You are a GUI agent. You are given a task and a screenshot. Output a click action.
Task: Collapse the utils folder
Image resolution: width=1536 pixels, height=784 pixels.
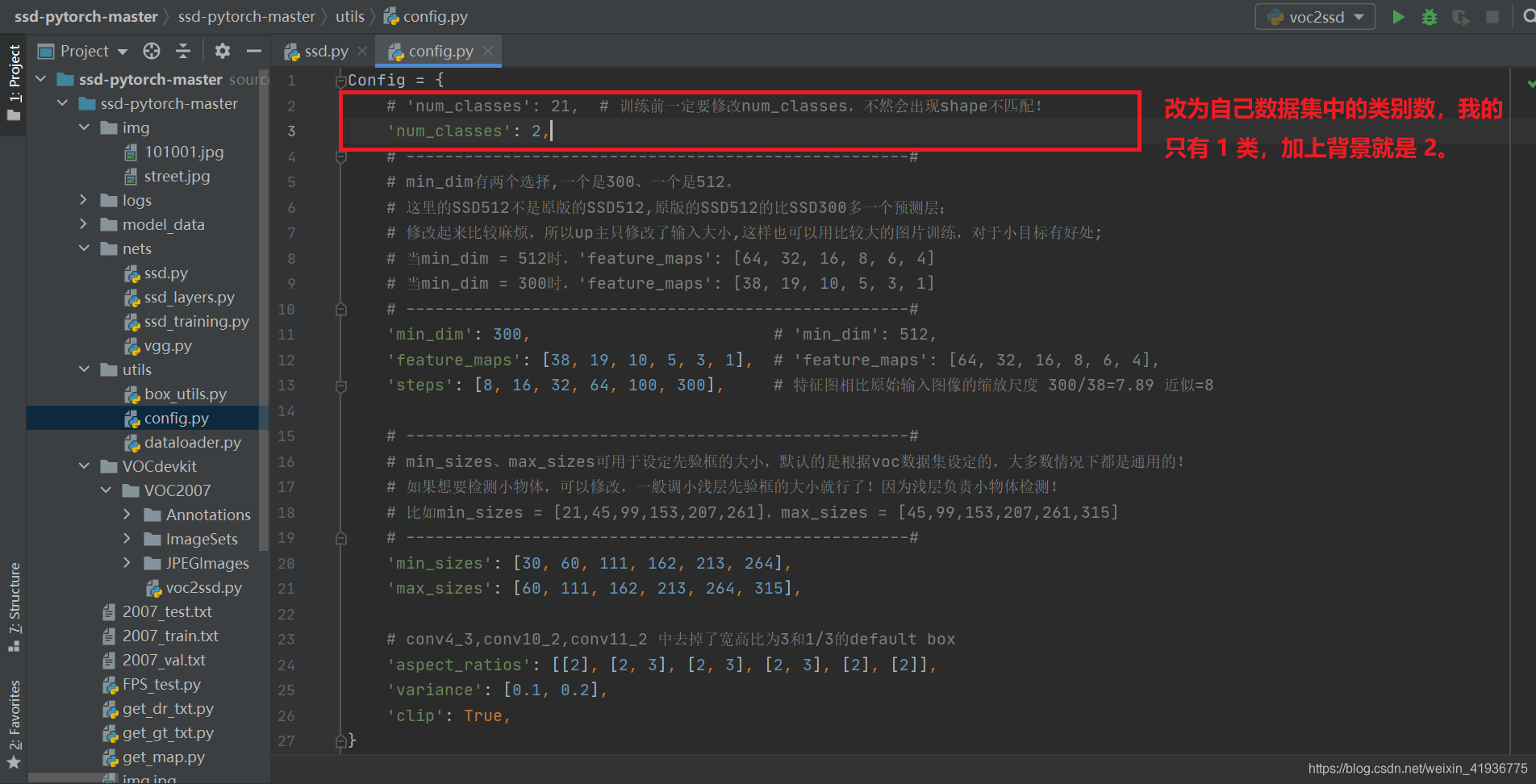(x=85, y=370)
